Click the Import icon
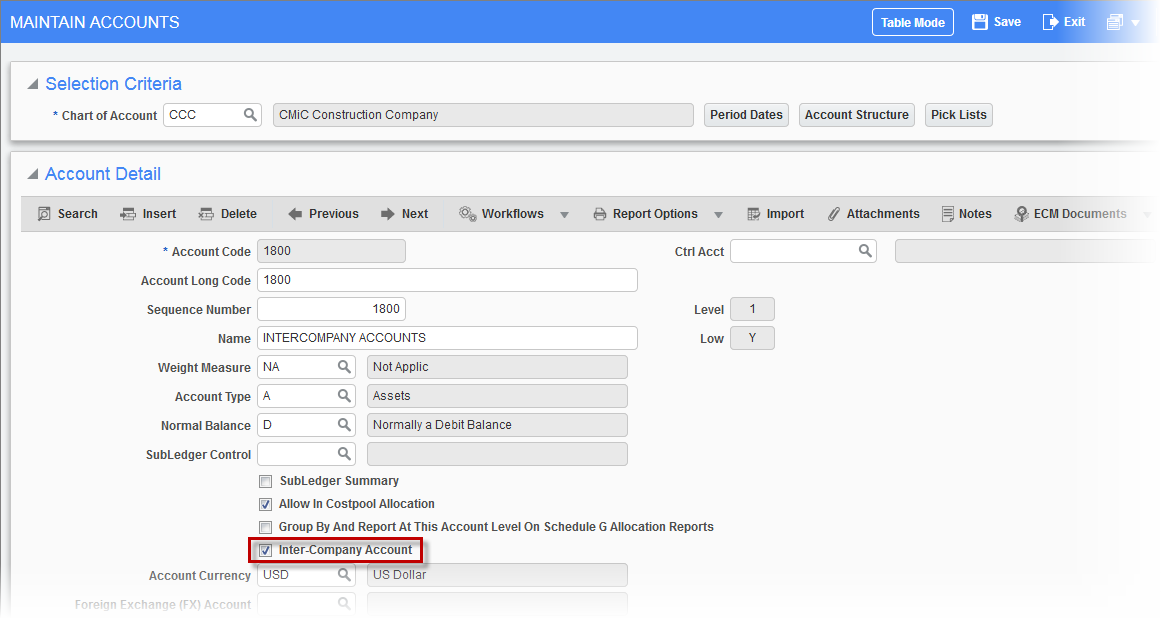Image resolution: width=1161 pixels, height=619 pixels. click(x=754, y=214)
